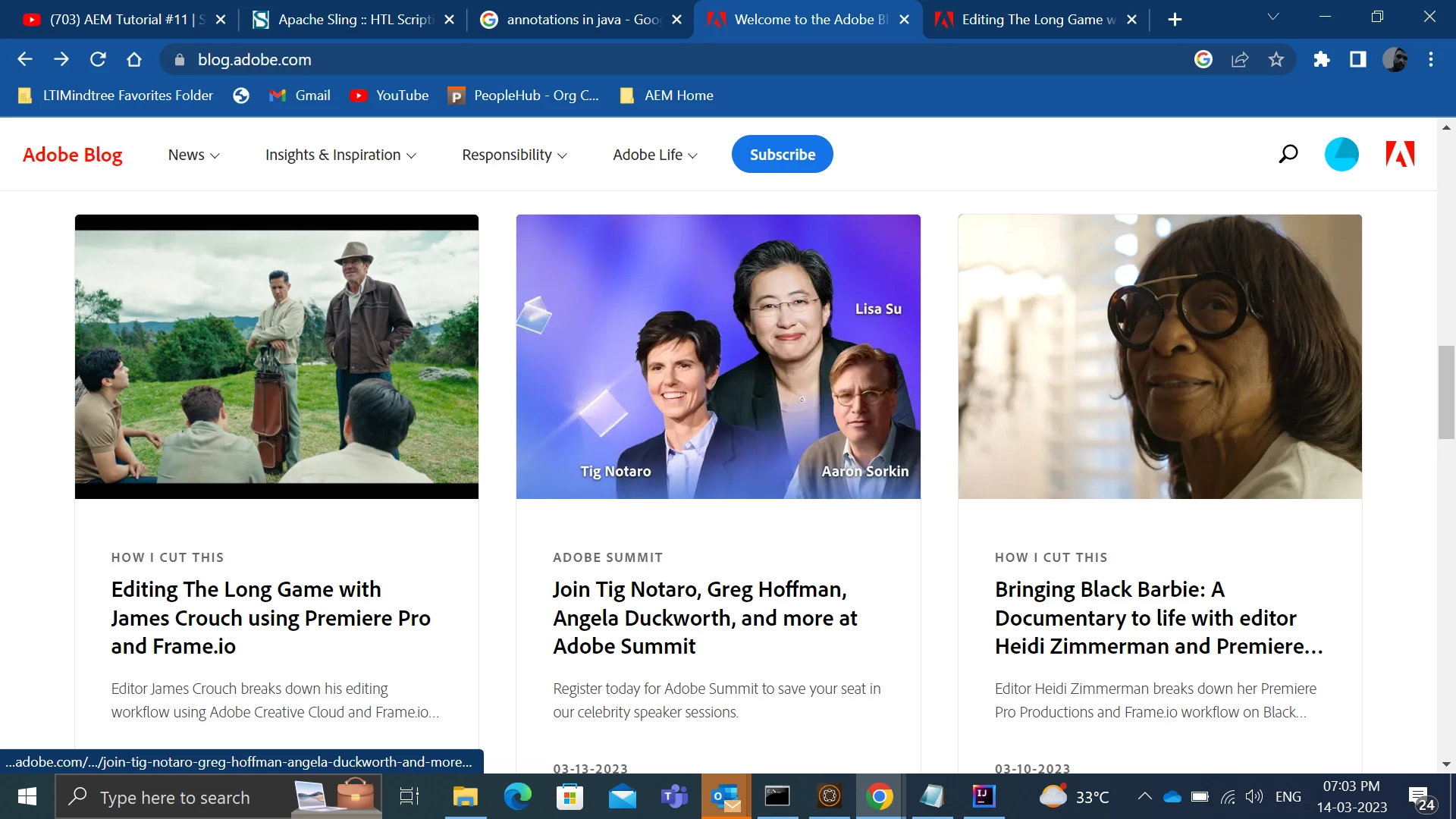Reload the page with the refresh icon
The height and width of the screenshot is (819, 1456).
click(x=98, y=60)
